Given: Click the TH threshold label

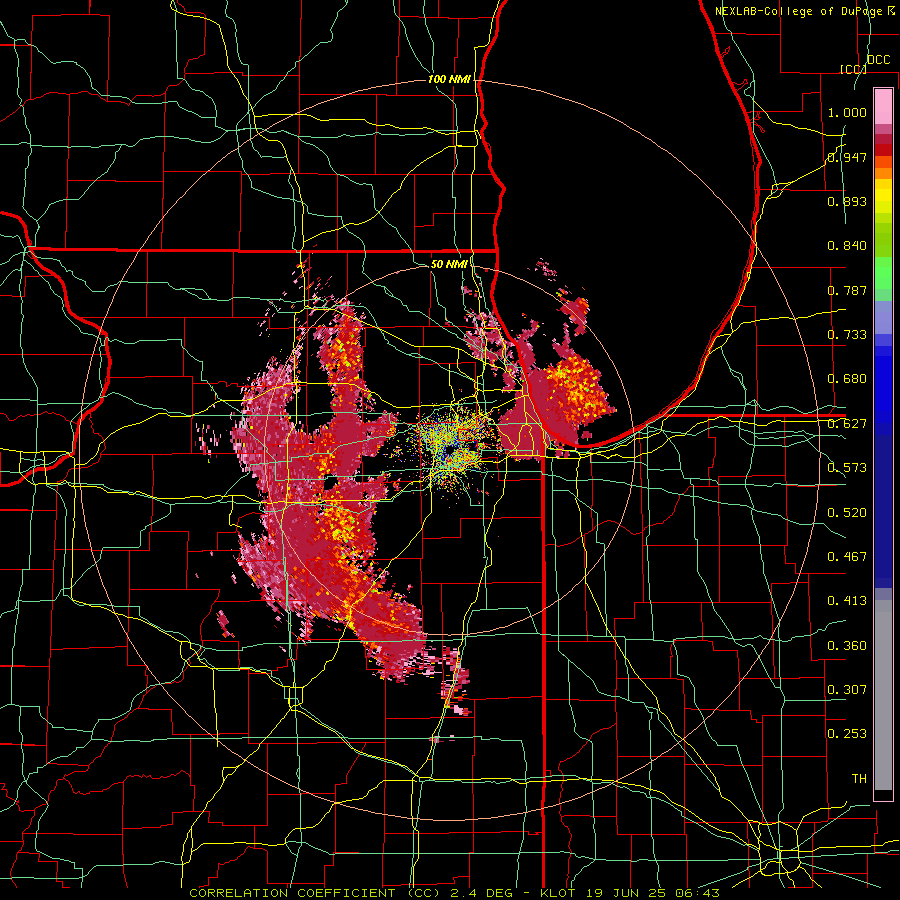Looking at the screenshot, I should [x=859, y=779].
